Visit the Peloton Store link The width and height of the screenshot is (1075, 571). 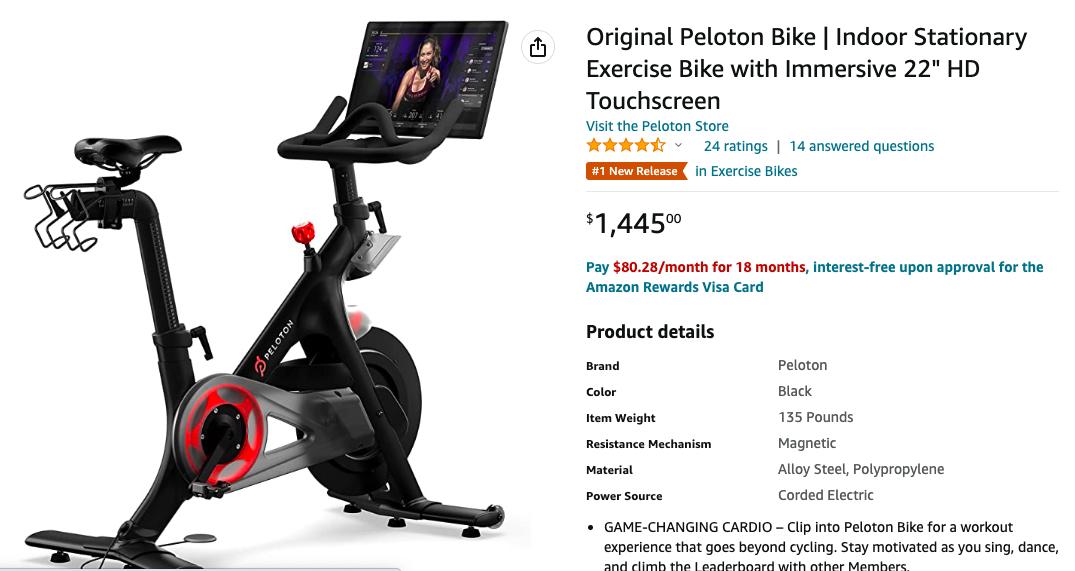tap(657, 126)
